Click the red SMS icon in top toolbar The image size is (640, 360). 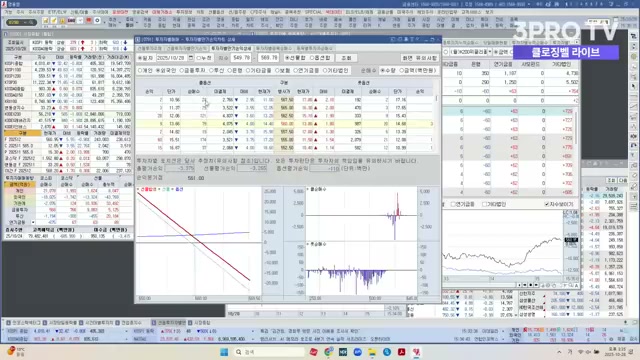pos(71,21)
